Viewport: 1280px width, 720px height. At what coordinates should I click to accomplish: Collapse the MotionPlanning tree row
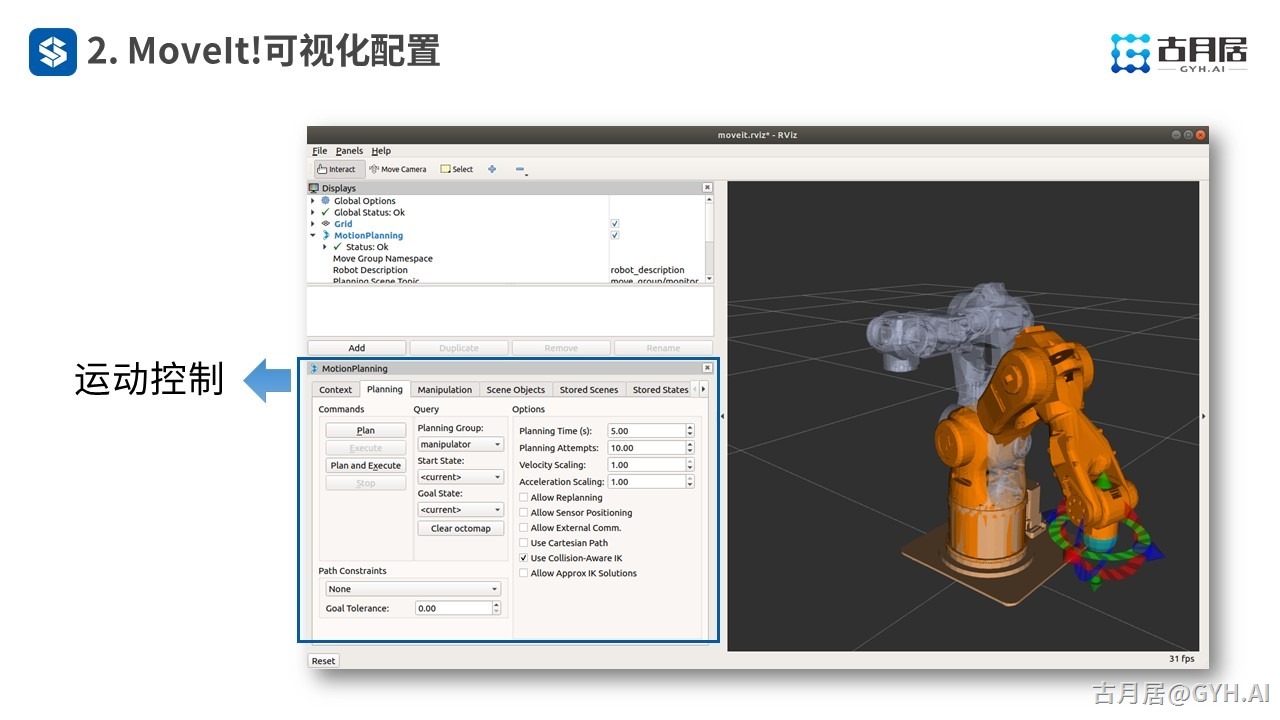pyautogui.click(x=313, y=235)
